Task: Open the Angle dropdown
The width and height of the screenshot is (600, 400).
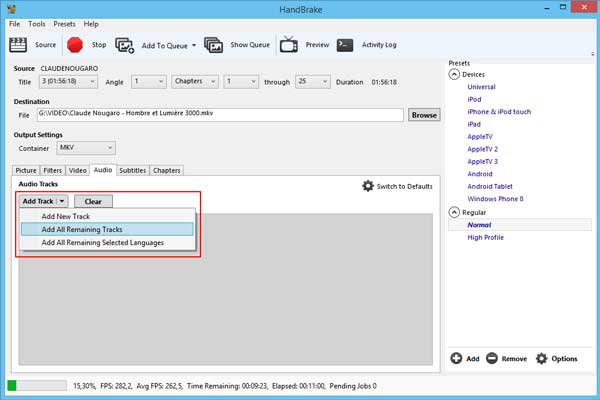Action: [148, 82]
